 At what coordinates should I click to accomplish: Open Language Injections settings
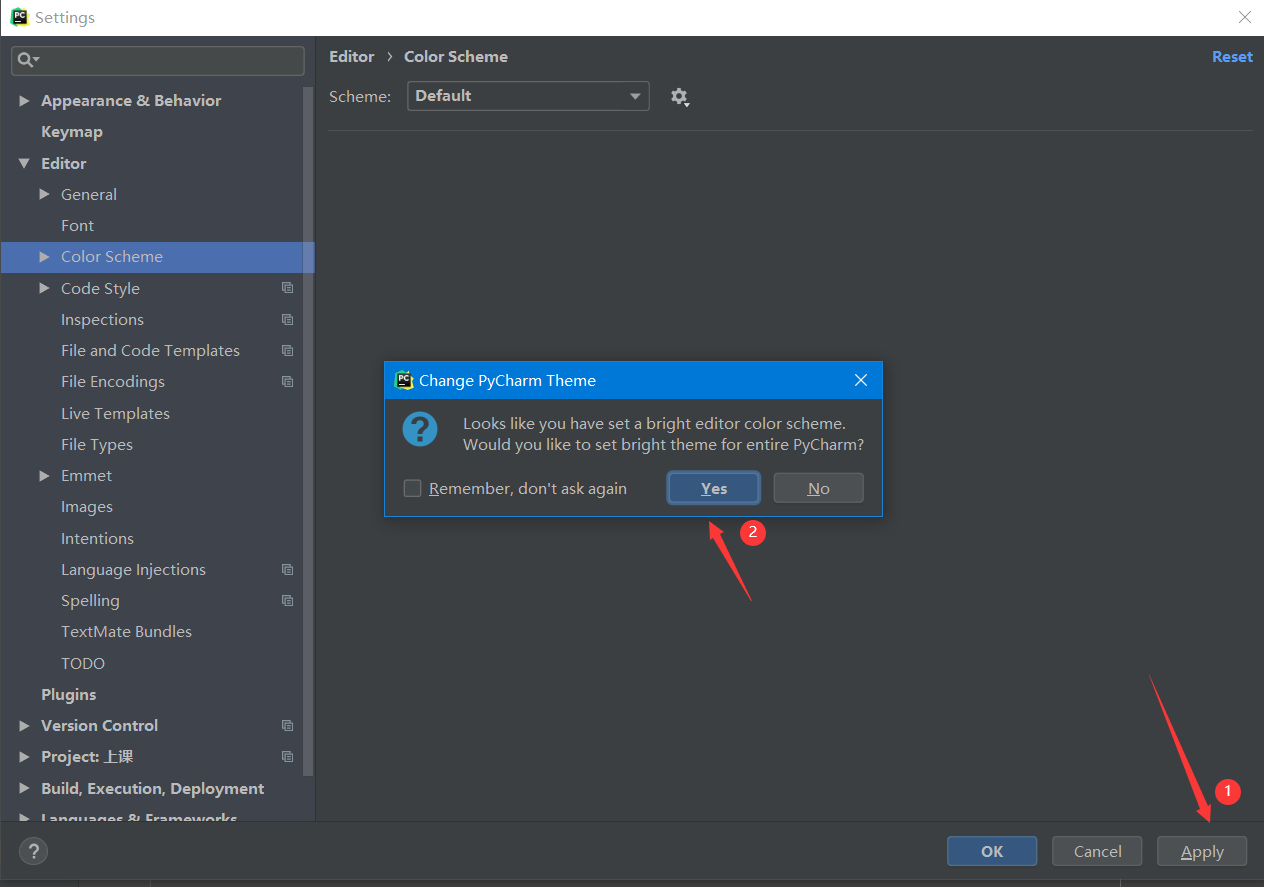133,570
